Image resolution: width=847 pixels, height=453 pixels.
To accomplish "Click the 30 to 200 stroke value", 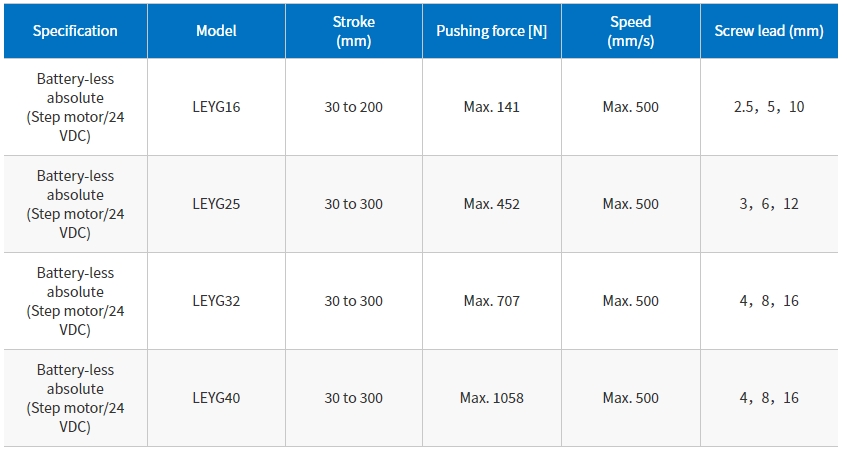I will pos(353,107).
